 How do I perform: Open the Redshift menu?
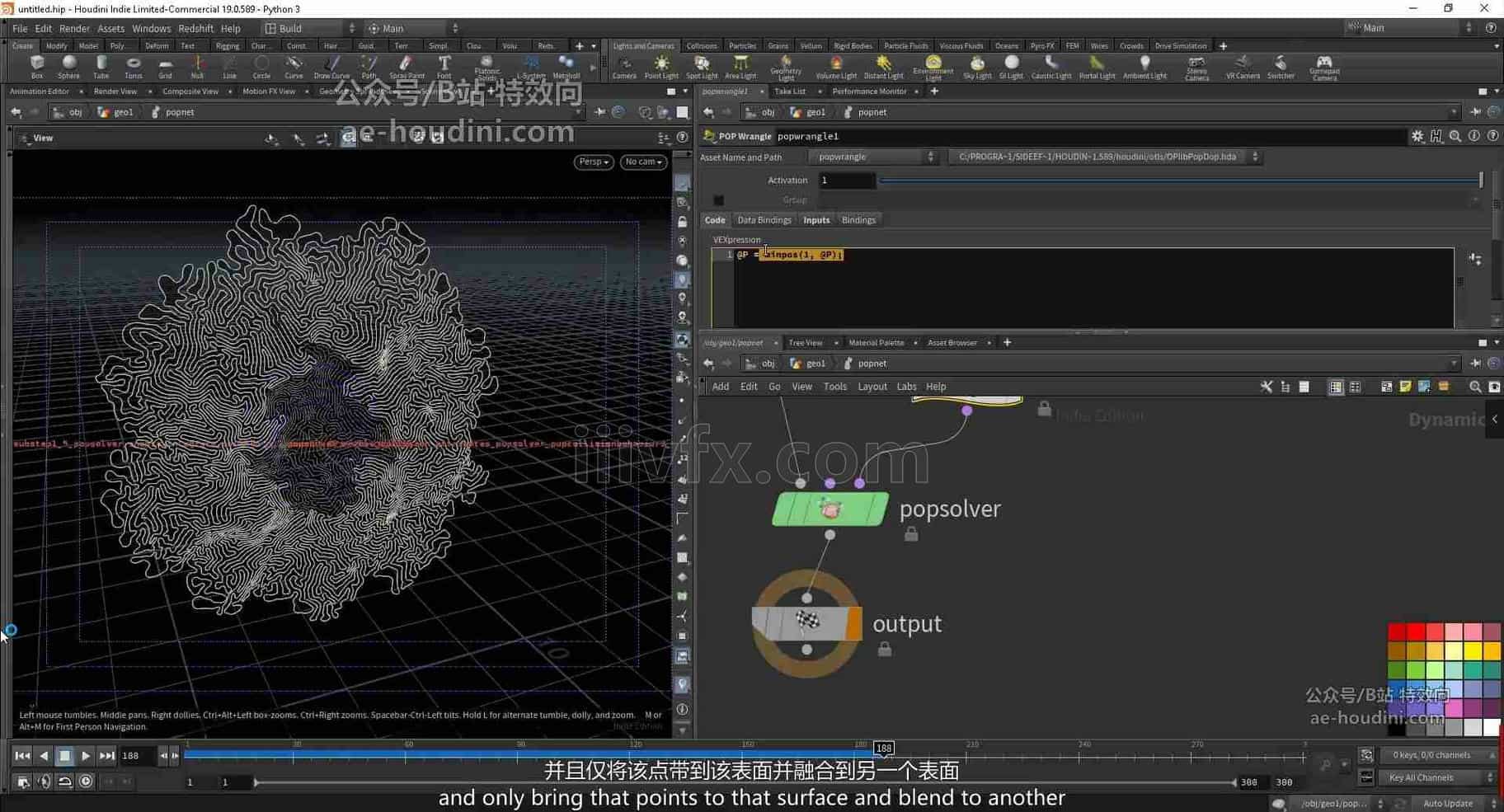click(195, 28)
